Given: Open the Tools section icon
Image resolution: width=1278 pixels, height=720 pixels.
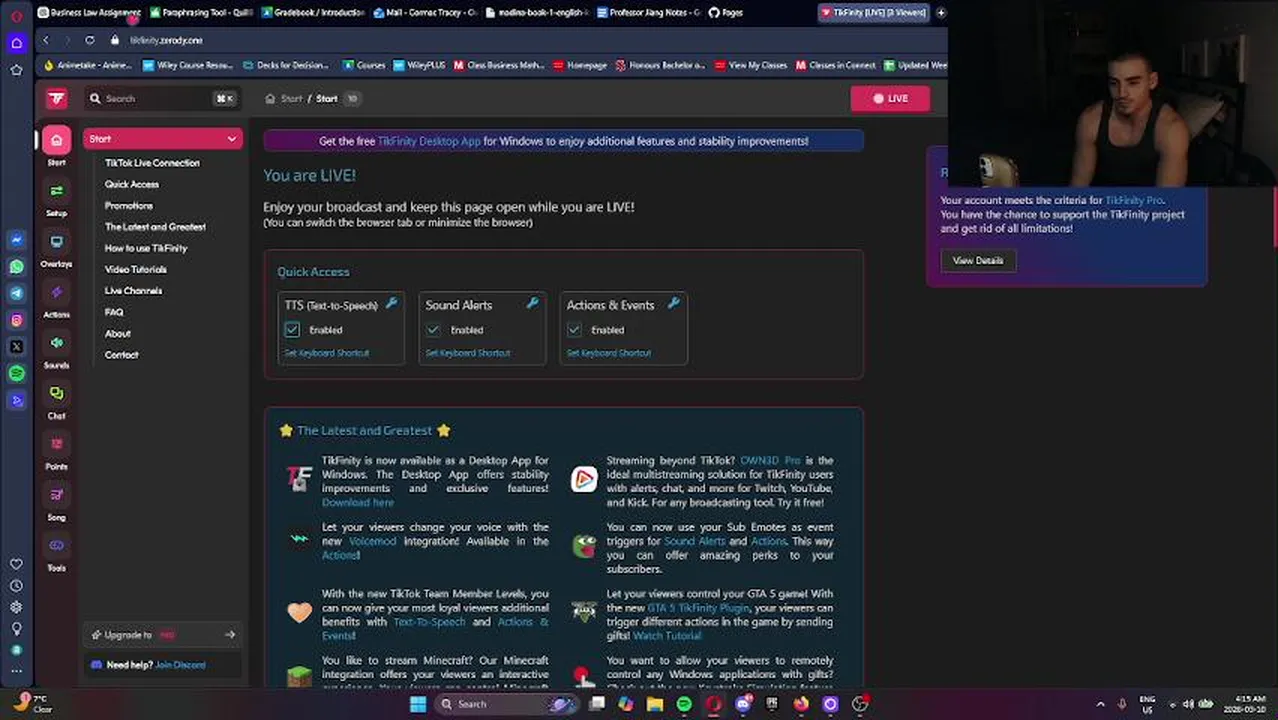Looking at the screenshot, I should tap(56, 546).
